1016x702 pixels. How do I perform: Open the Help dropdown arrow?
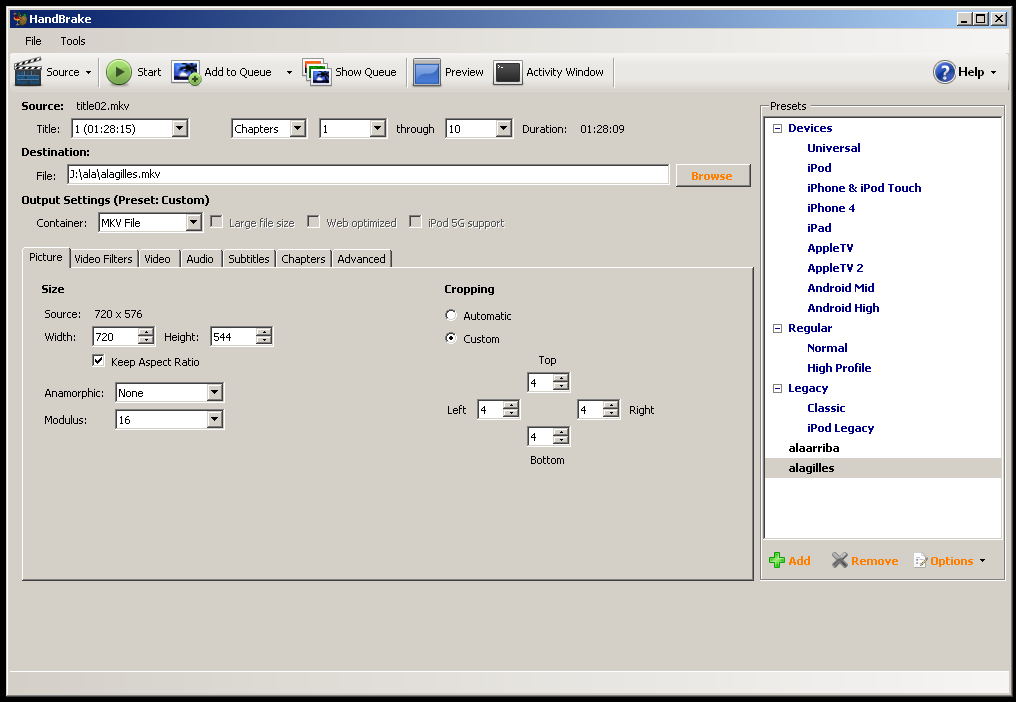(x=993, y=73)
